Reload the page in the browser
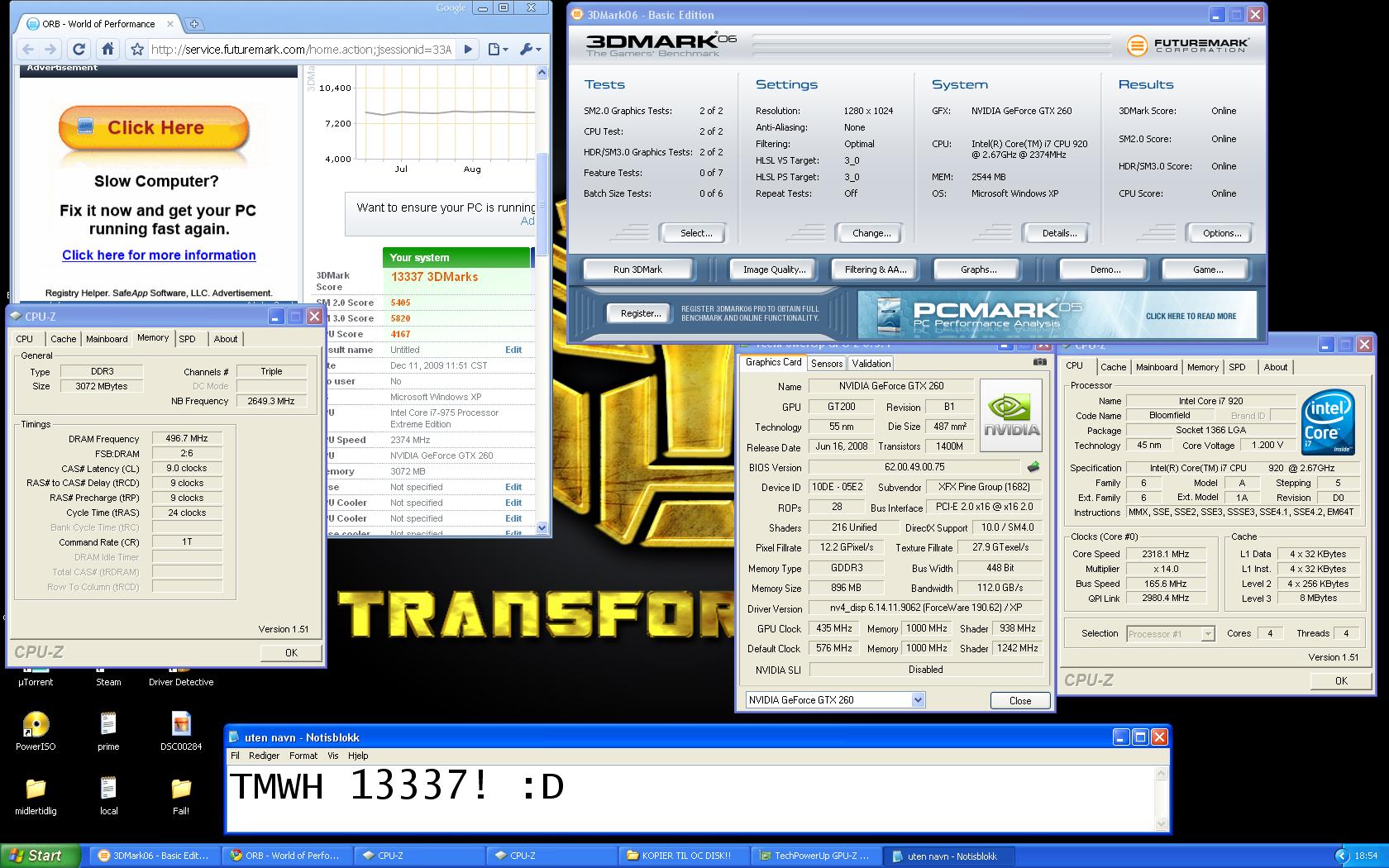1389x868 pixels. coord(79,50)
